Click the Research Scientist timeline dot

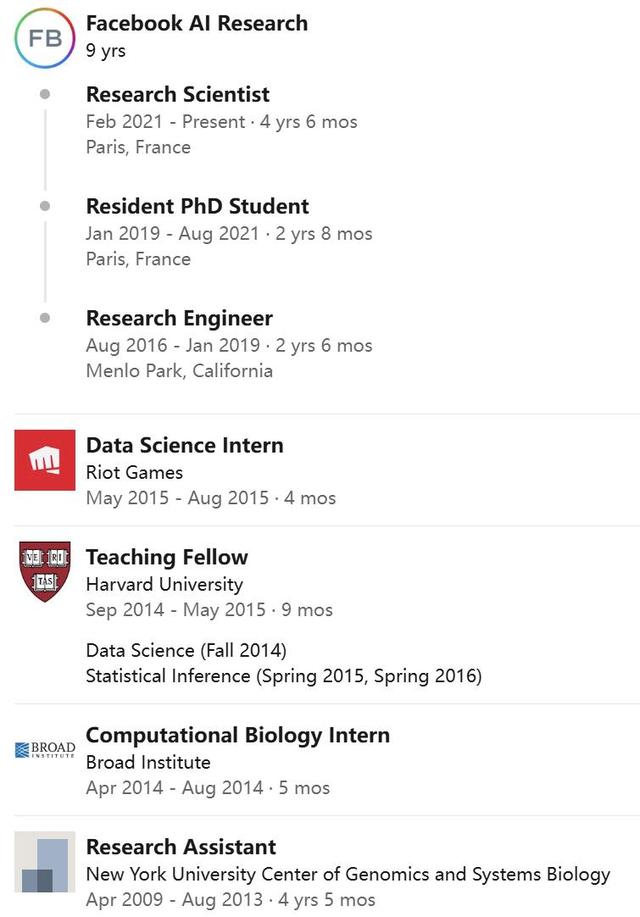tap(45, 94)
